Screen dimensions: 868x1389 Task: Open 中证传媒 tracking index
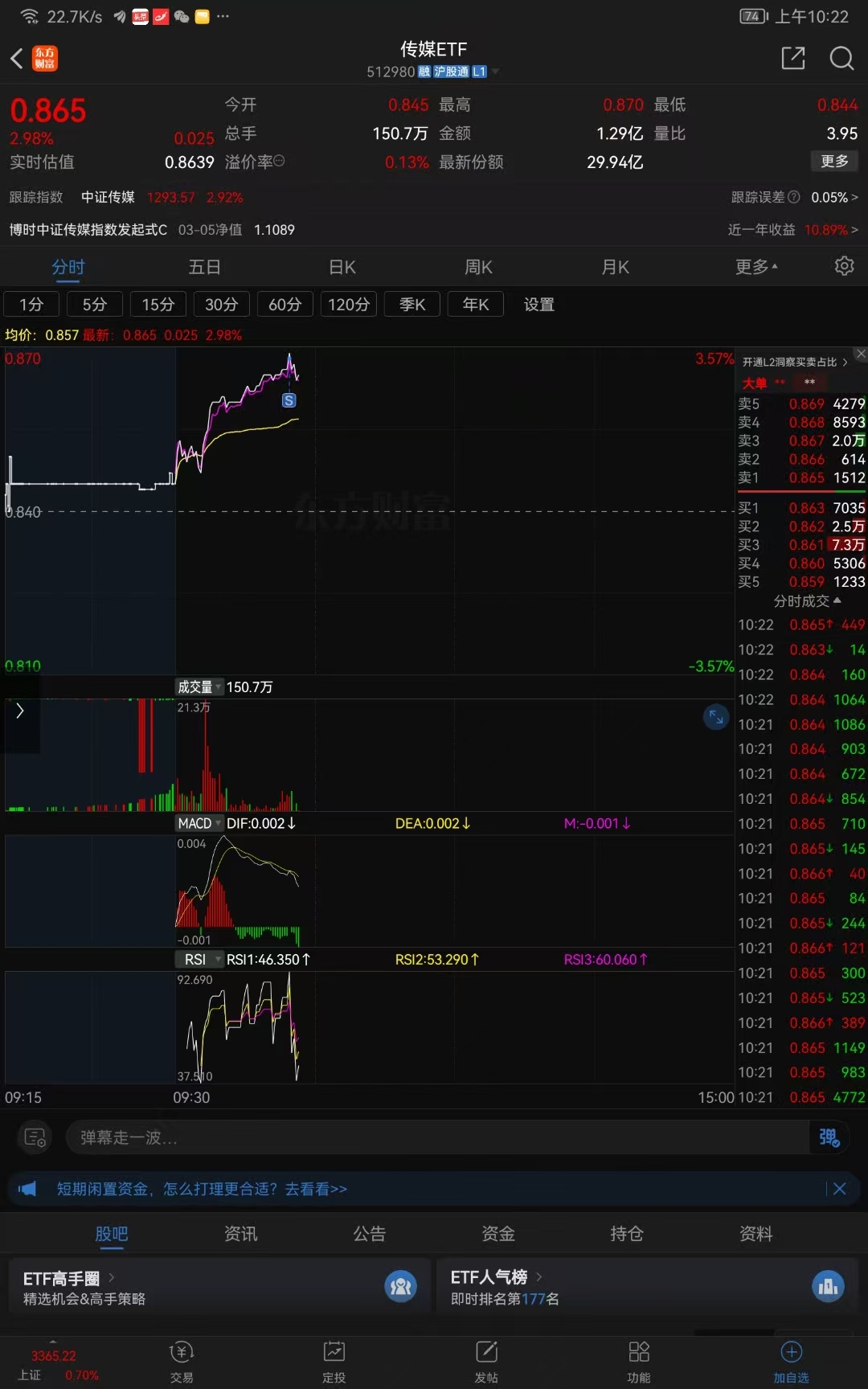(108, 197)
